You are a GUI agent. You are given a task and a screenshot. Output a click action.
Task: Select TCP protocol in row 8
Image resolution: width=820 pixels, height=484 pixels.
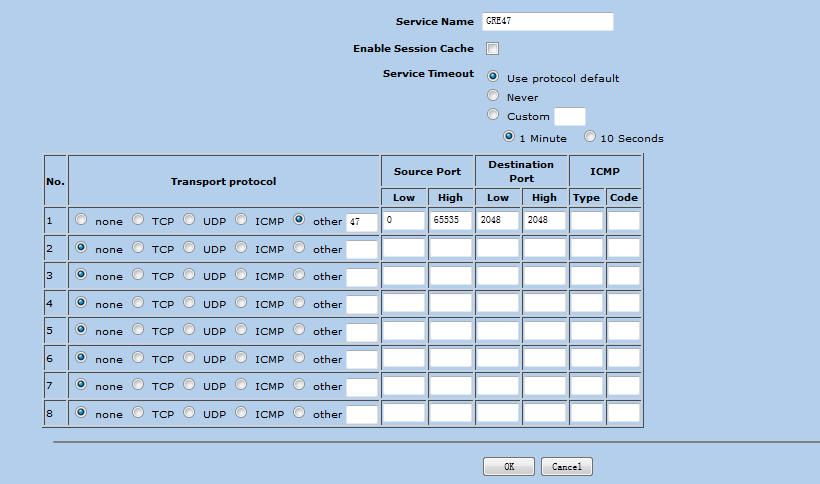click(138, 412)
